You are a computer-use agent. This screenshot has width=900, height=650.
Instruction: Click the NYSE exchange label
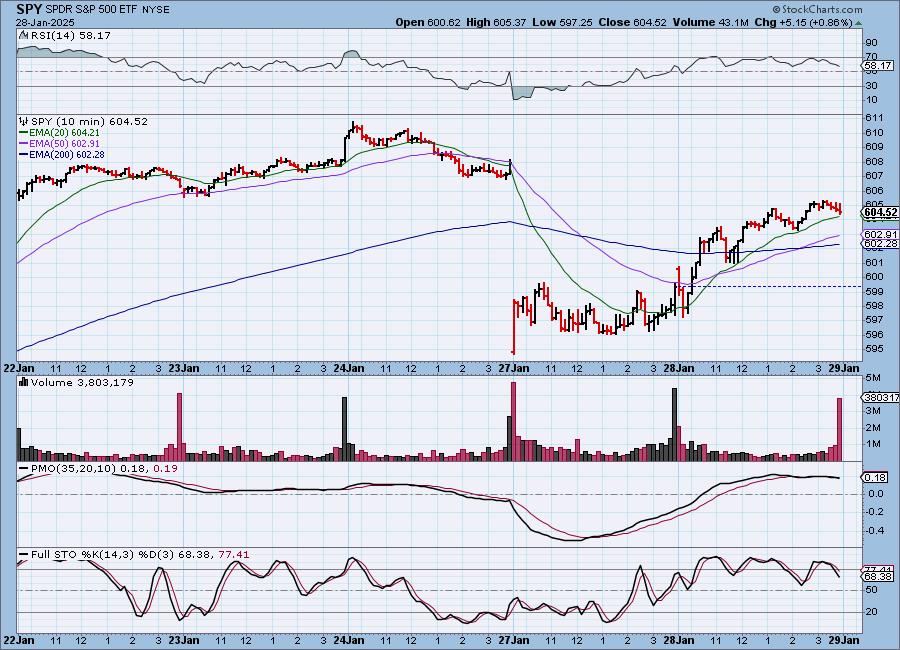pos(155,10)
